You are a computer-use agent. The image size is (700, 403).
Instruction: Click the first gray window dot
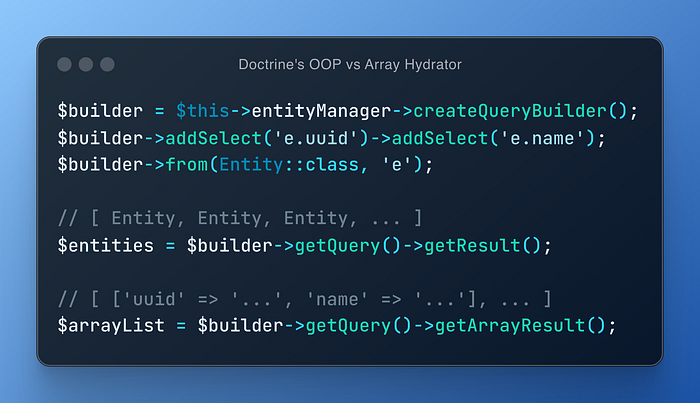click(x=64, y=64)
